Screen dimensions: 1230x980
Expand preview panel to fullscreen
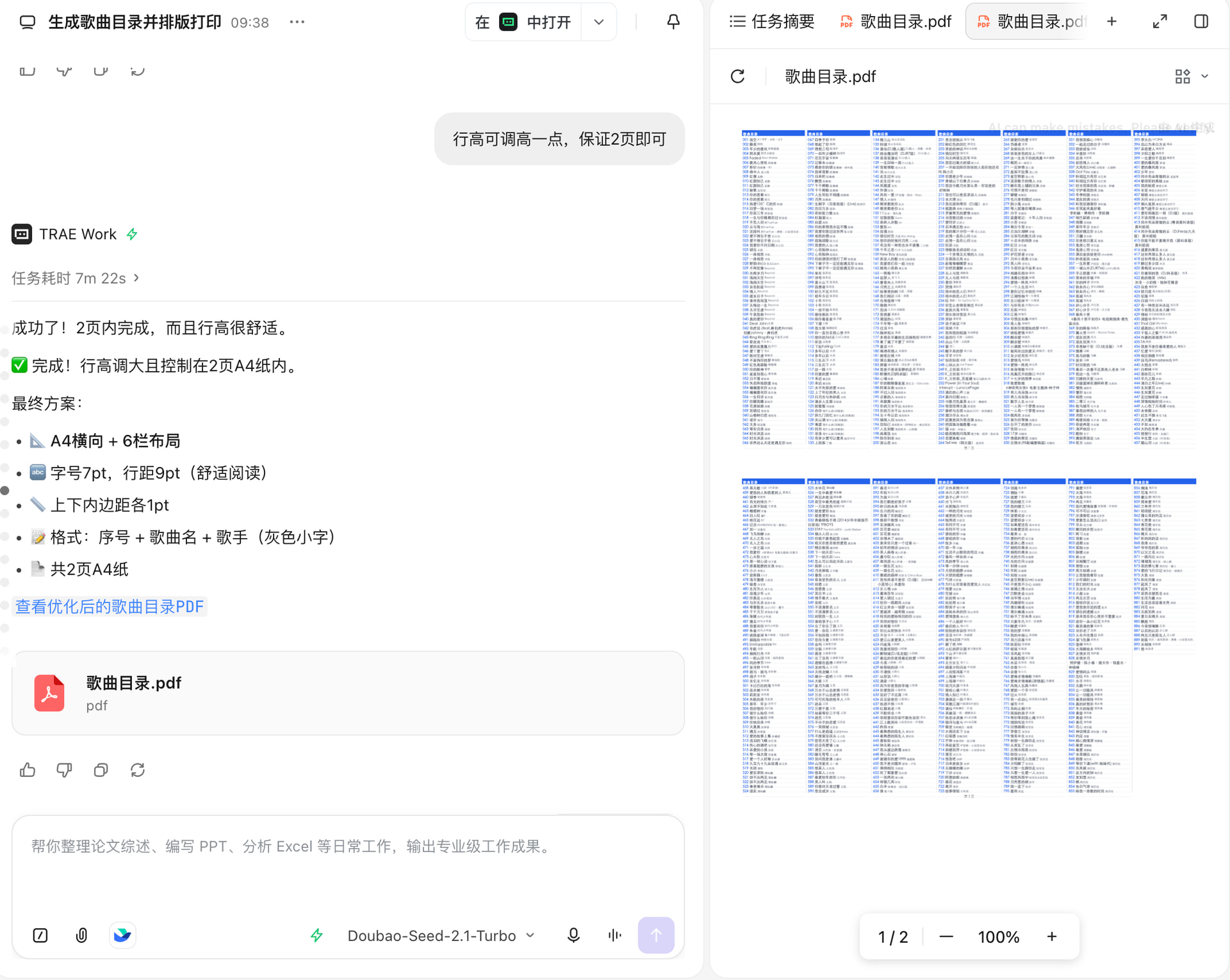point(1160,22)
